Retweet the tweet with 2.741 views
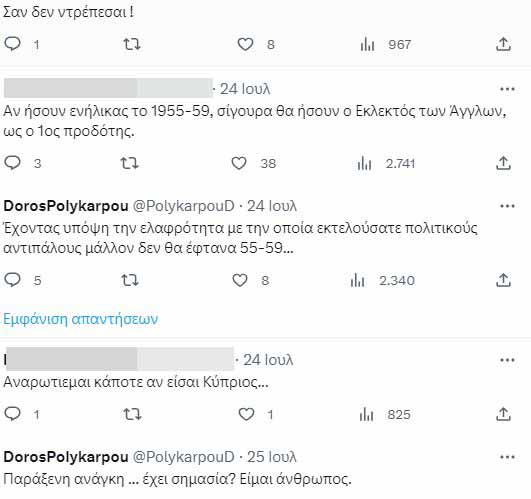Screen dimensions: 531x499 point(130,164)
